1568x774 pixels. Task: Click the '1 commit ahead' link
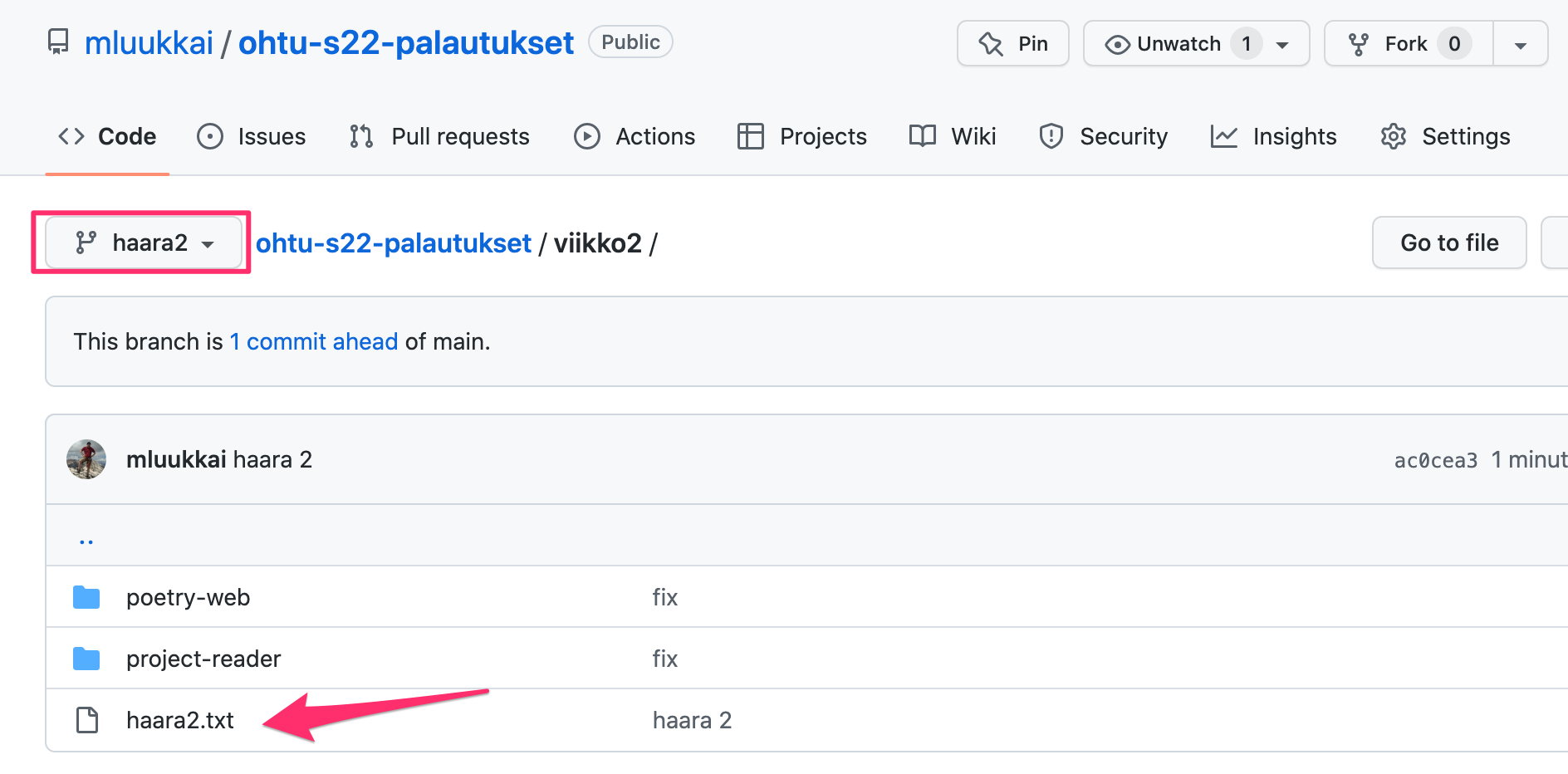(x=314, y=341)
